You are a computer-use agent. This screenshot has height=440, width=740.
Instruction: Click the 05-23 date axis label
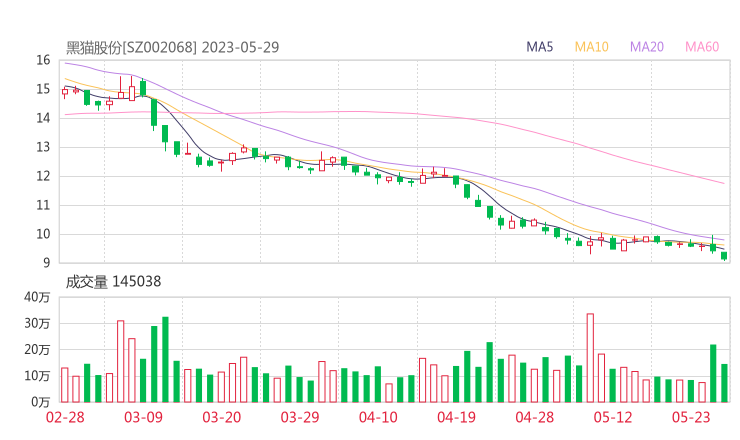[691, 417]
